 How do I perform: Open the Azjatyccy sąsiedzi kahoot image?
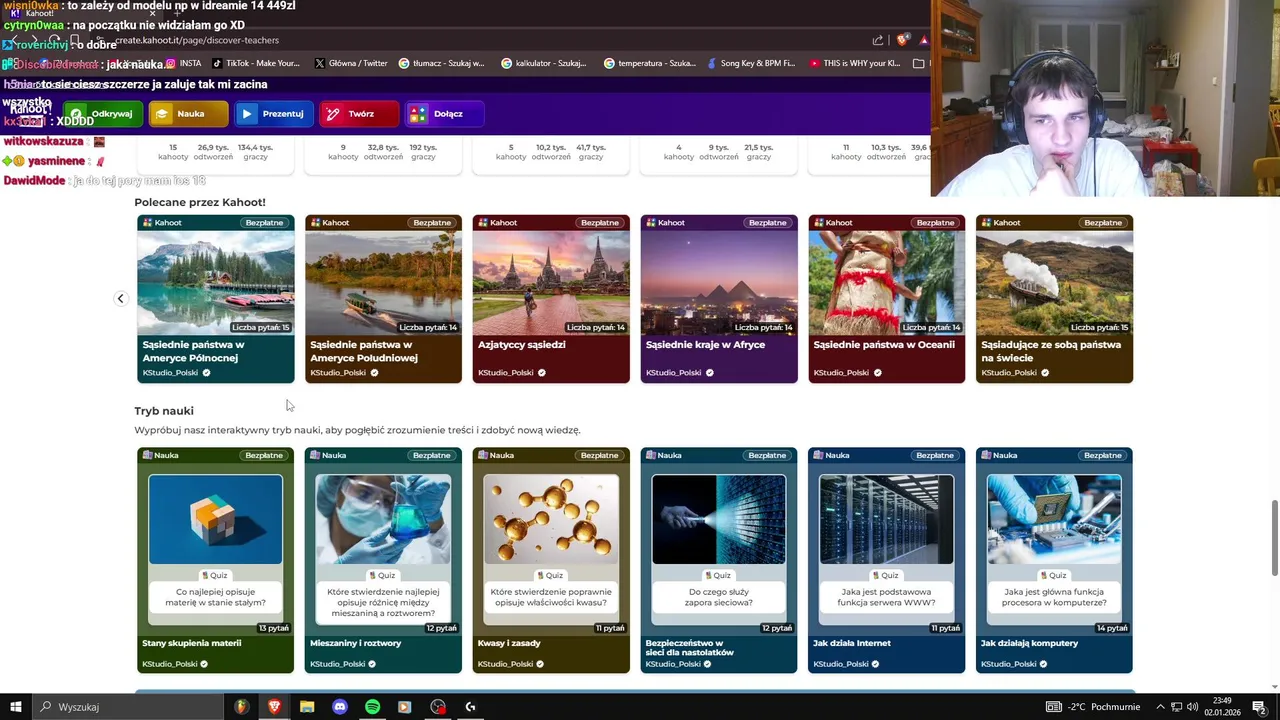[x=551, y=282]
